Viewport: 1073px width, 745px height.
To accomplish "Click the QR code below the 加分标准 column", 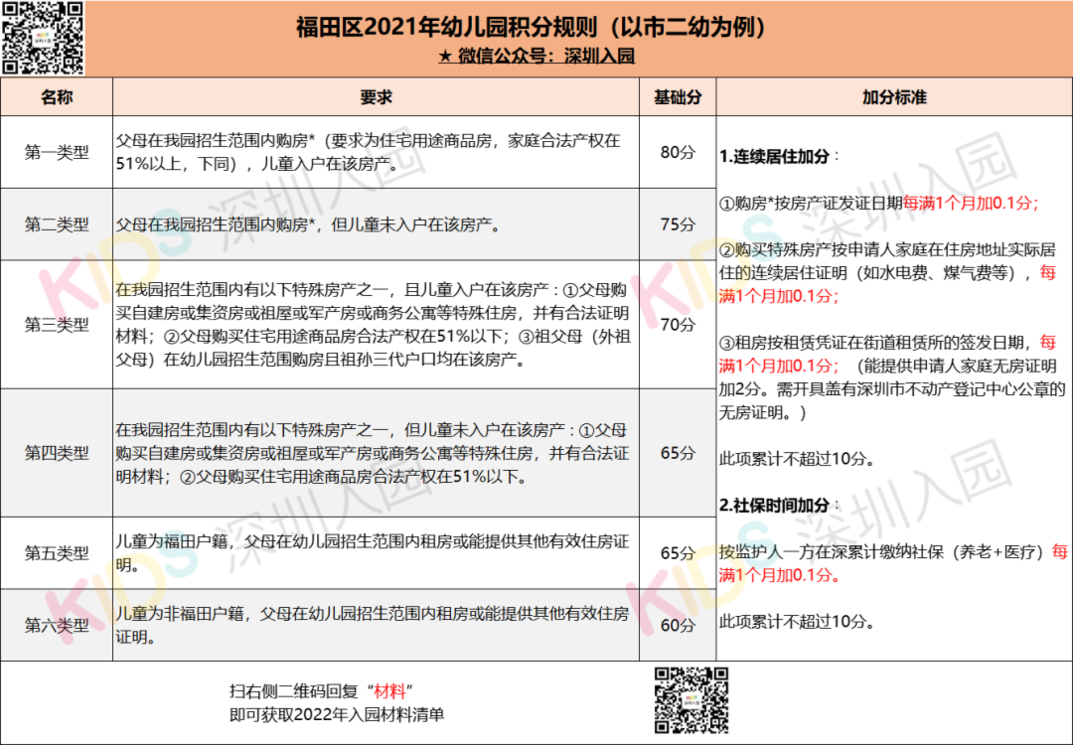I will 691,701.
